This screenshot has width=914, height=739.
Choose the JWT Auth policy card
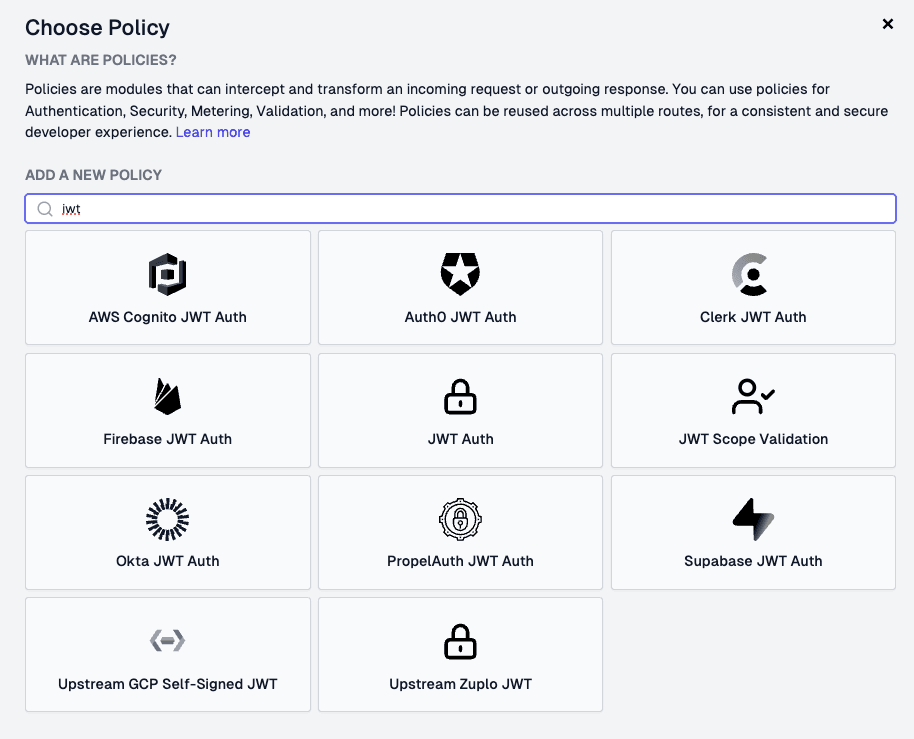(x=460, y=410)
